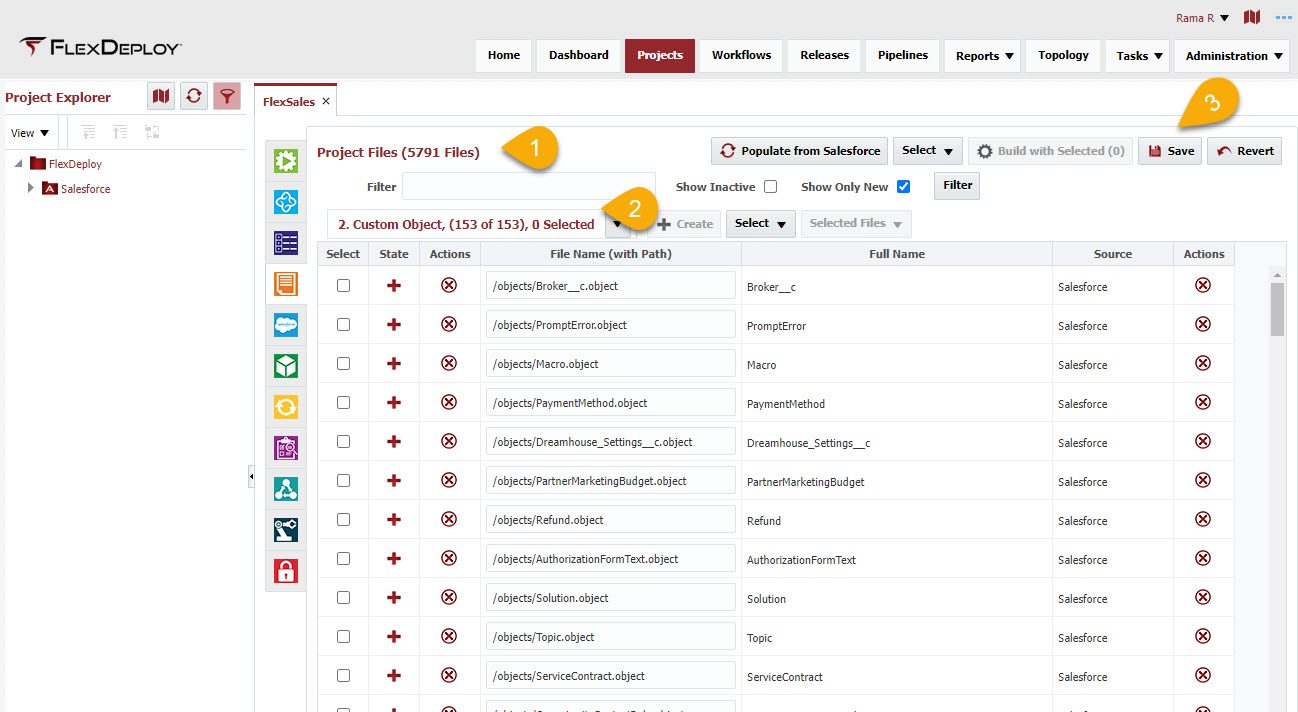The image size is (1298, 712).
Task: Select the PaymentMethod.object row checkbox
Action: pyautogui.click(x=343, y=403)
